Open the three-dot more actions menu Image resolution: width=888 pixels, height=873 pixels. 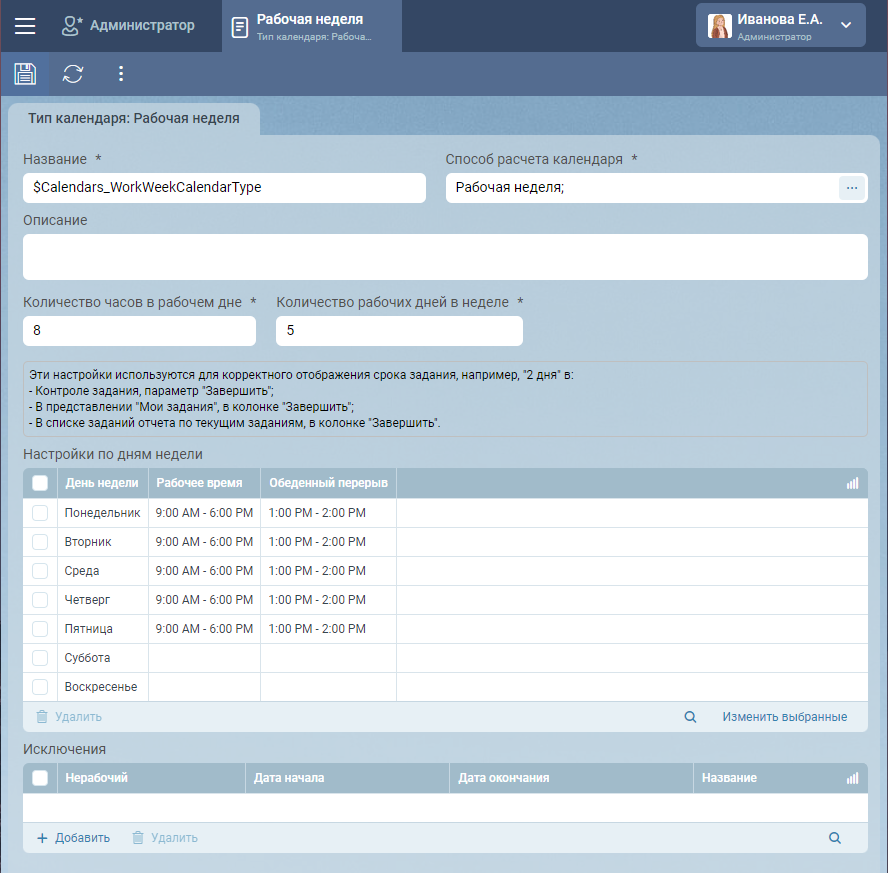point(121,74)
